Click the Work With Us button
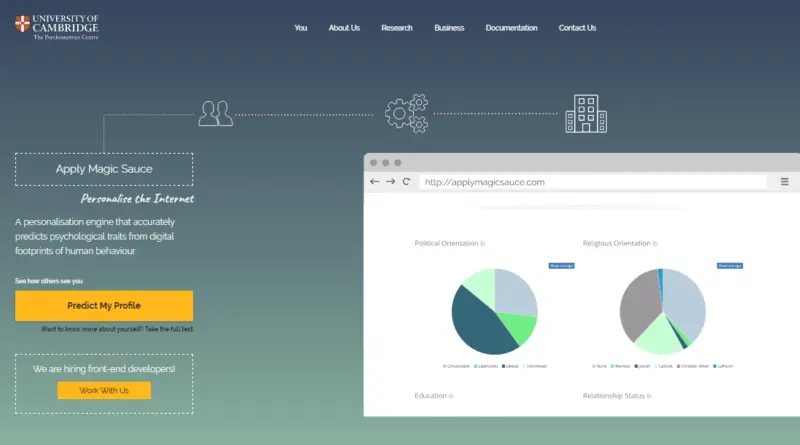 [x=104, y=390]
